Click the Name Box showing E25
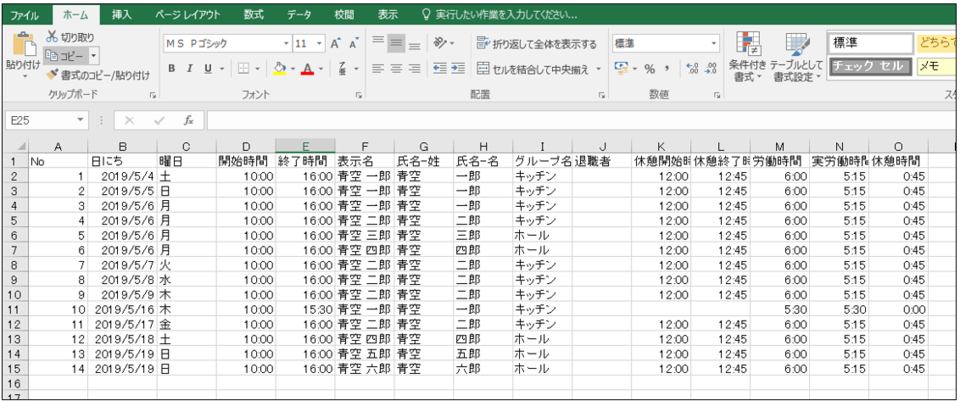 pos(40,121)
